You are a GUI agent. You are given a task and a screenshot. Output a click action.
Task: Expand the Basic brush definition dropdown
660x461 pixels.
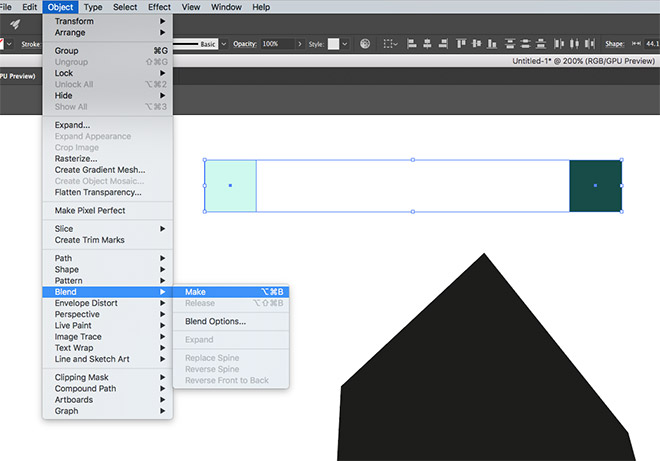[223, 44]
